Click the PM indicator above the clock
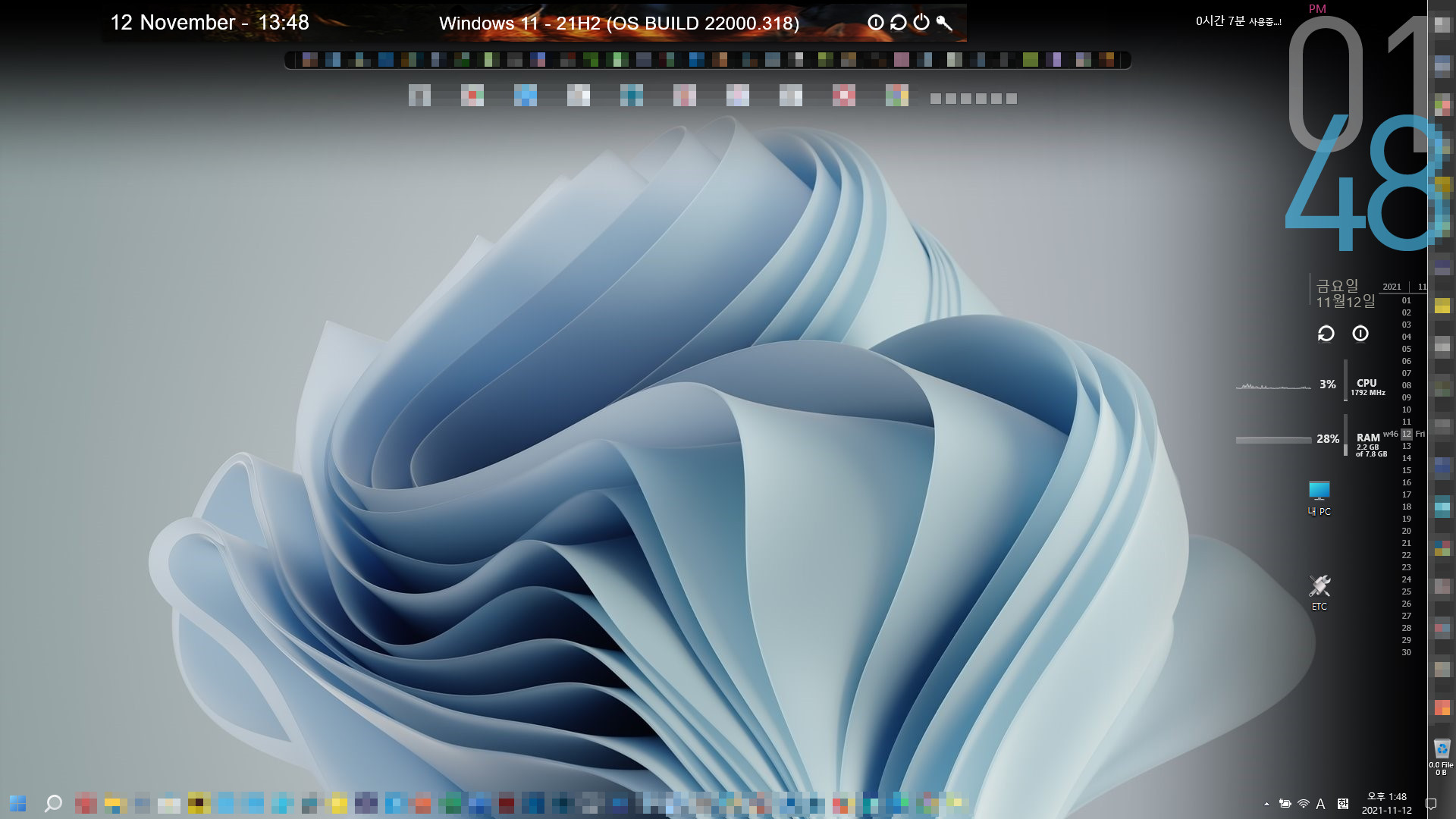The width and height of the screenshot is (1456, 819). [x=1317, y=9]
